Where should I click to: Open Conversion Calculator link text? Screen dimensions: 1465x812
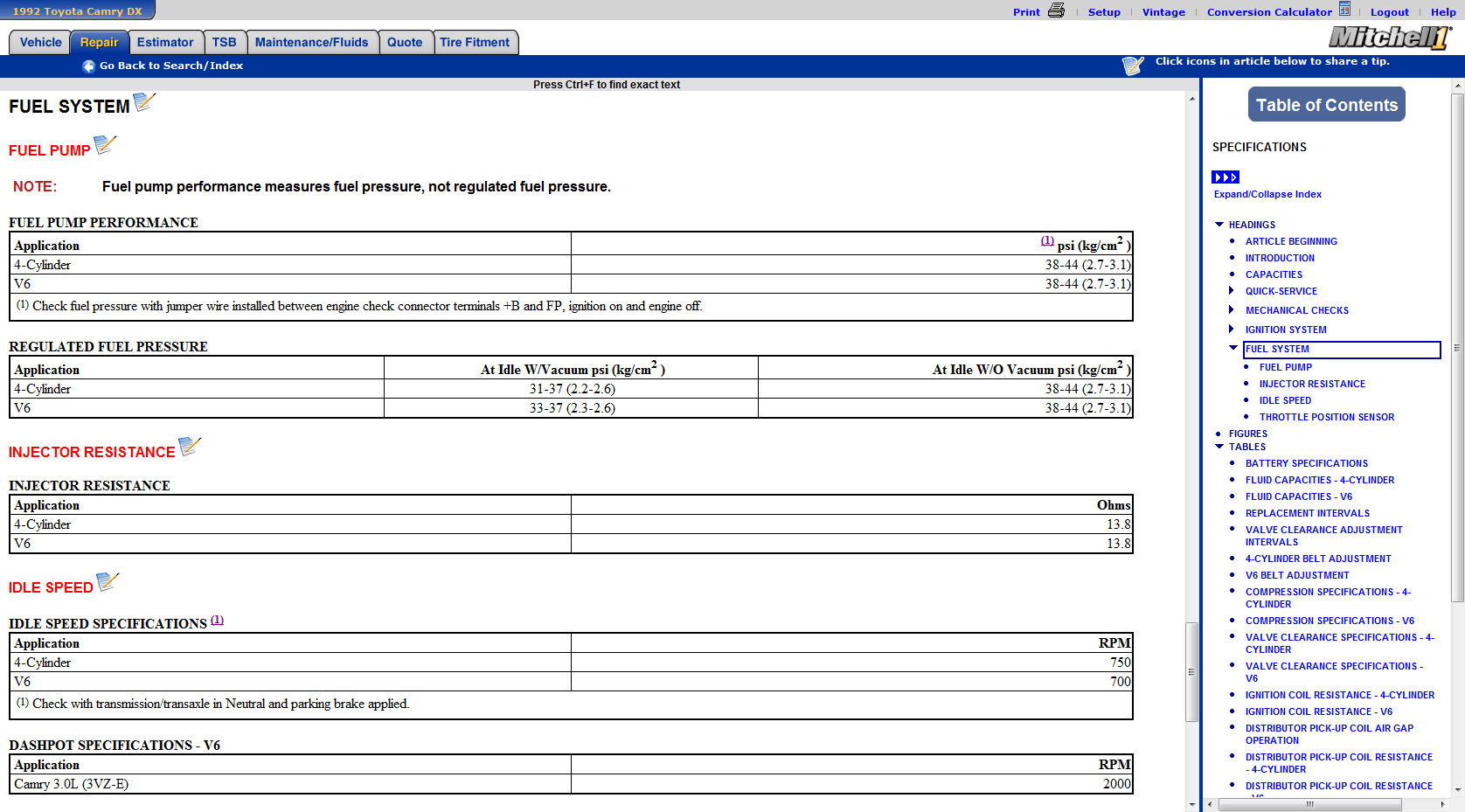coord(1269,12)
